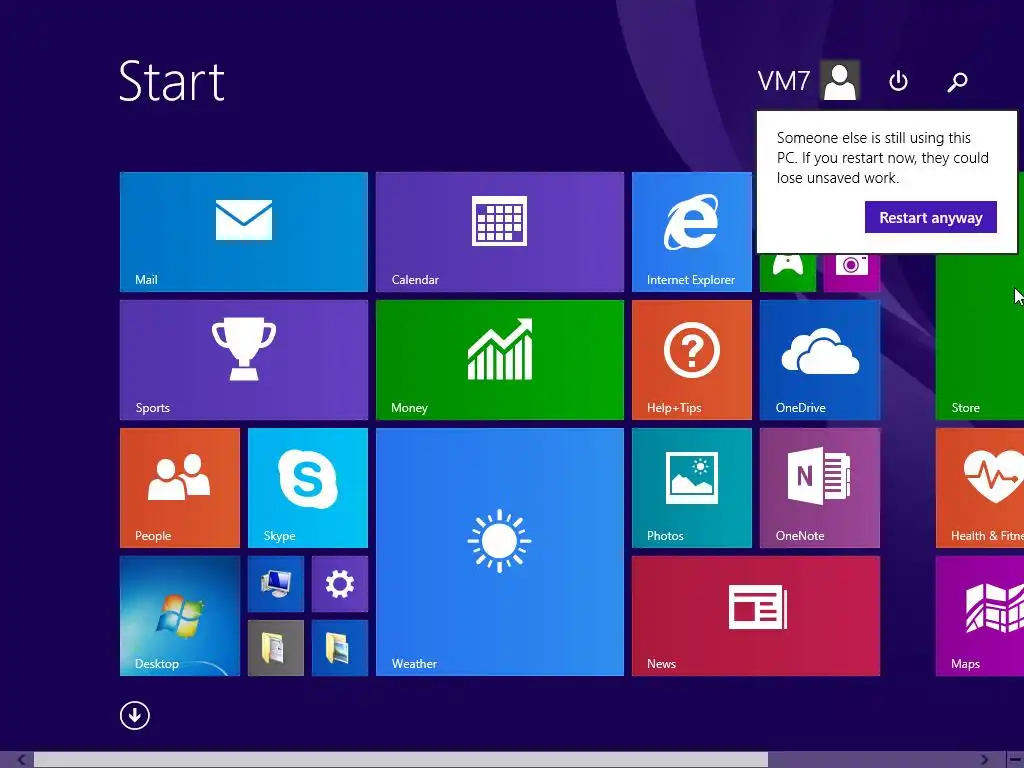
Task: Open the Help+Tips tile
Action: [692, 360]
